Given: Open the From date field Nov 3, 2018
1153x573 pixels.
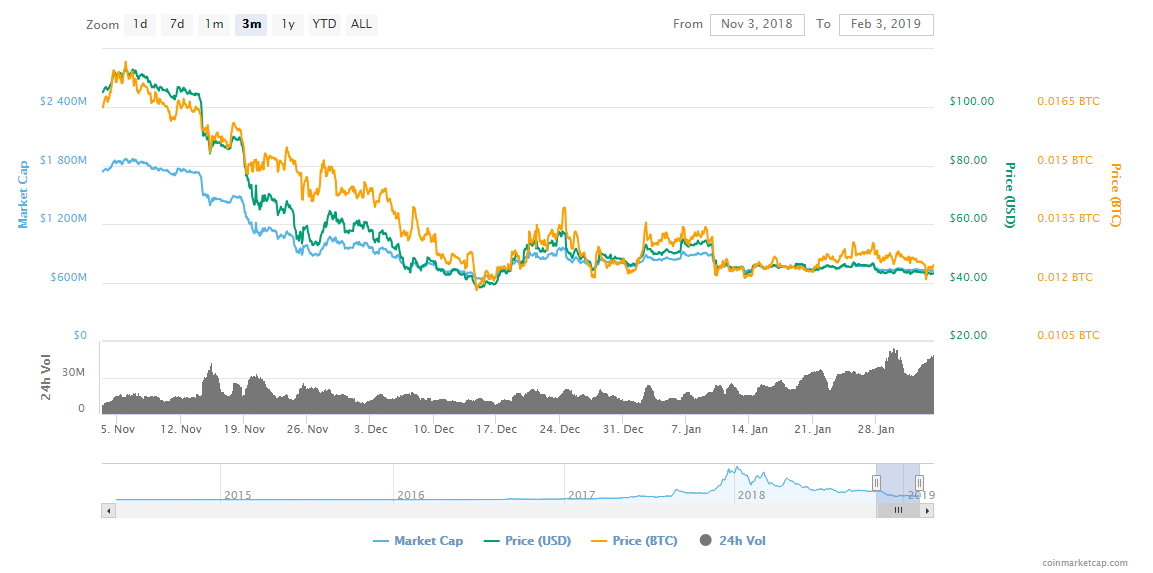Looking at the screenshot, I should tap(757, 24).
